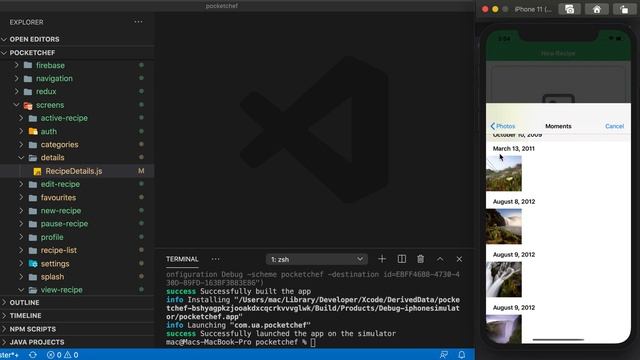Choose the bottom August 9, 2012 photo
The width and height of the screenshot is (640, 360).
tap(504, 329)
